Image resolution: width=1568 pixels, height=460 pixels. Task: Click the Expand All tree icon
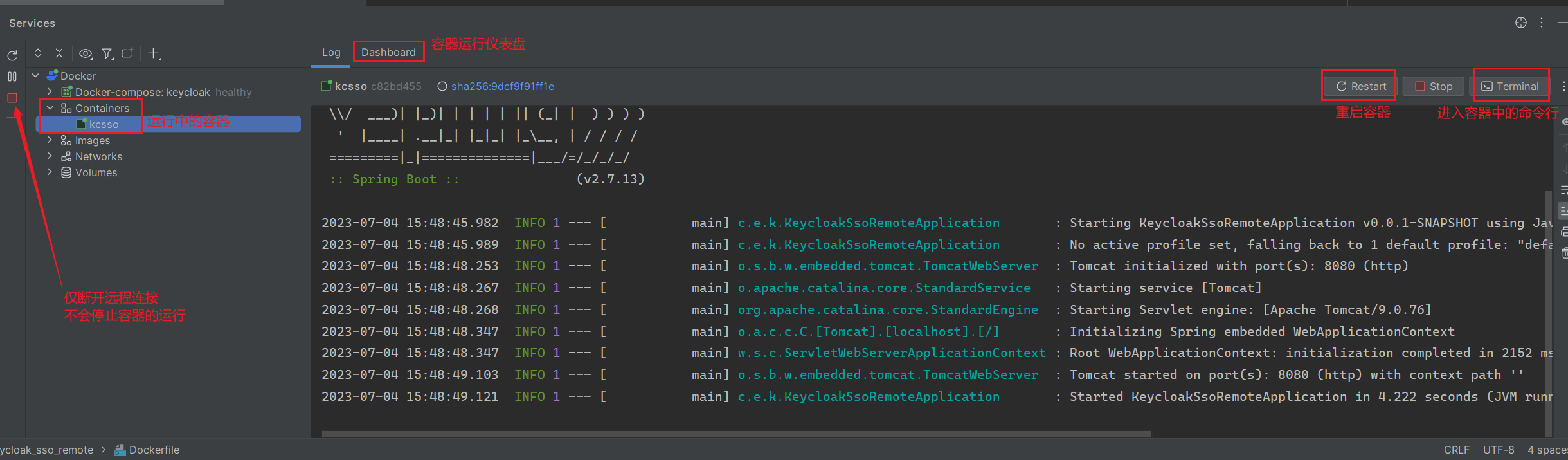click(x=38, y=53)
